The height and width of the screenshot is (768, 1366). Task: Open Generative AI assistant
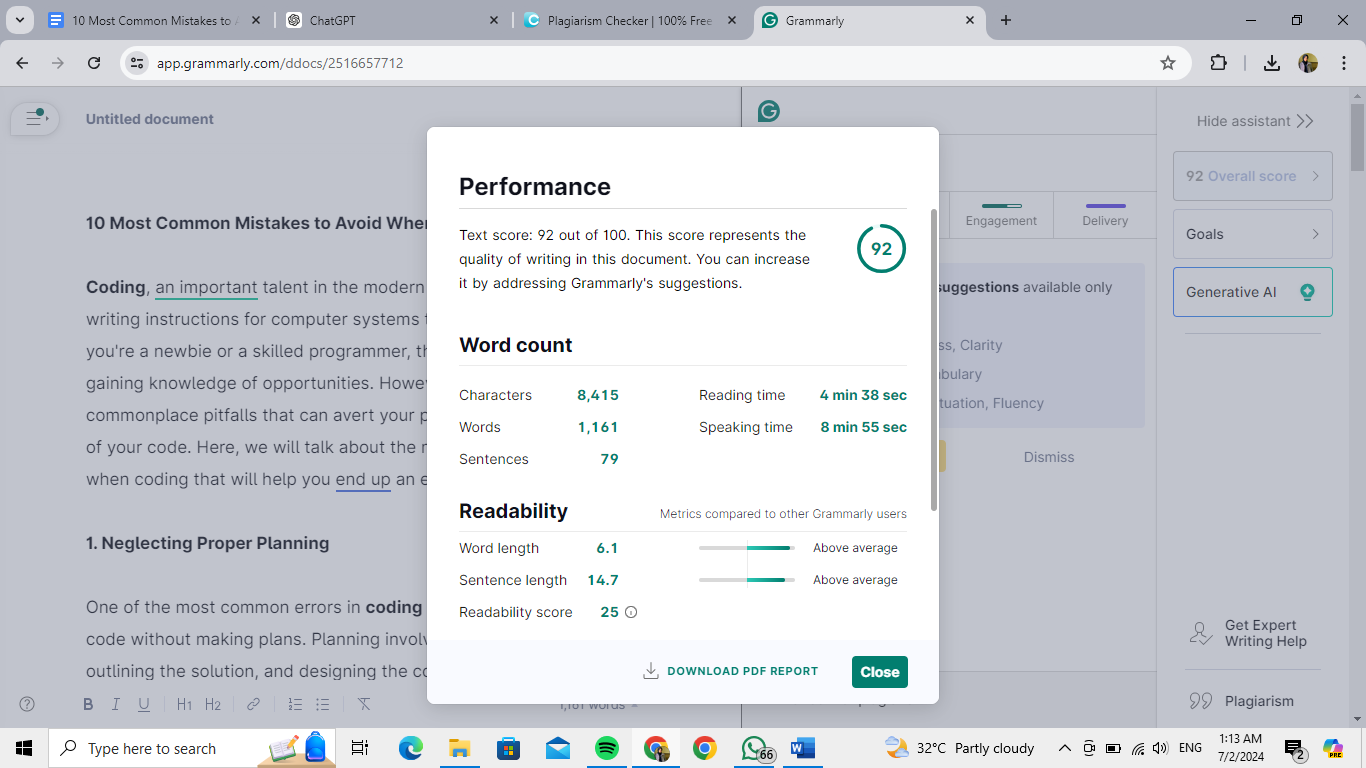(1253, 292)
